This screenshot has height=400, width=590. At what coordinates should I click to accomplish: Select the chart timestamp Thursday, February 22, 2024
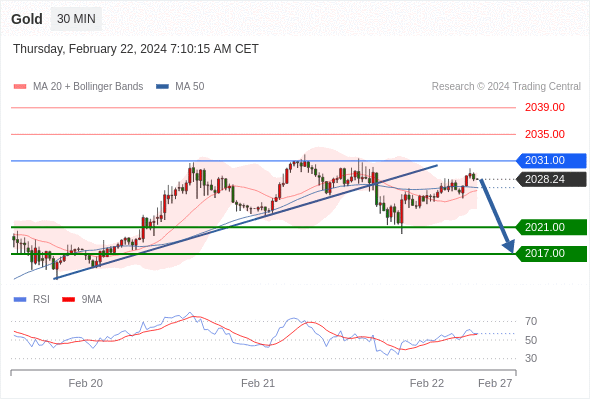(x=136, y=49)
